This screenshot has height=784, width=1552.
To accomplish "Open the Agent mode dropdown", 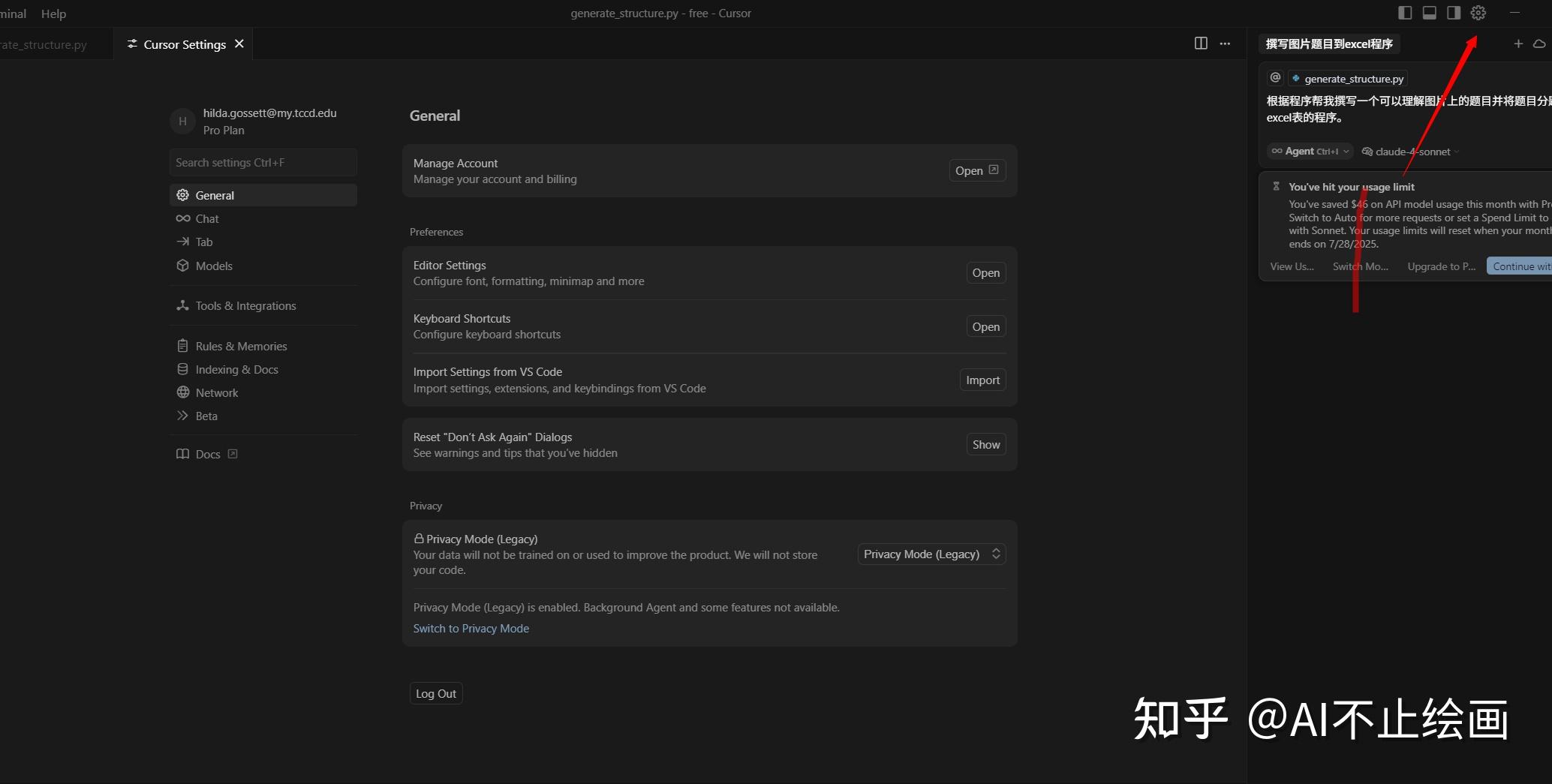I will point(1310,152).
